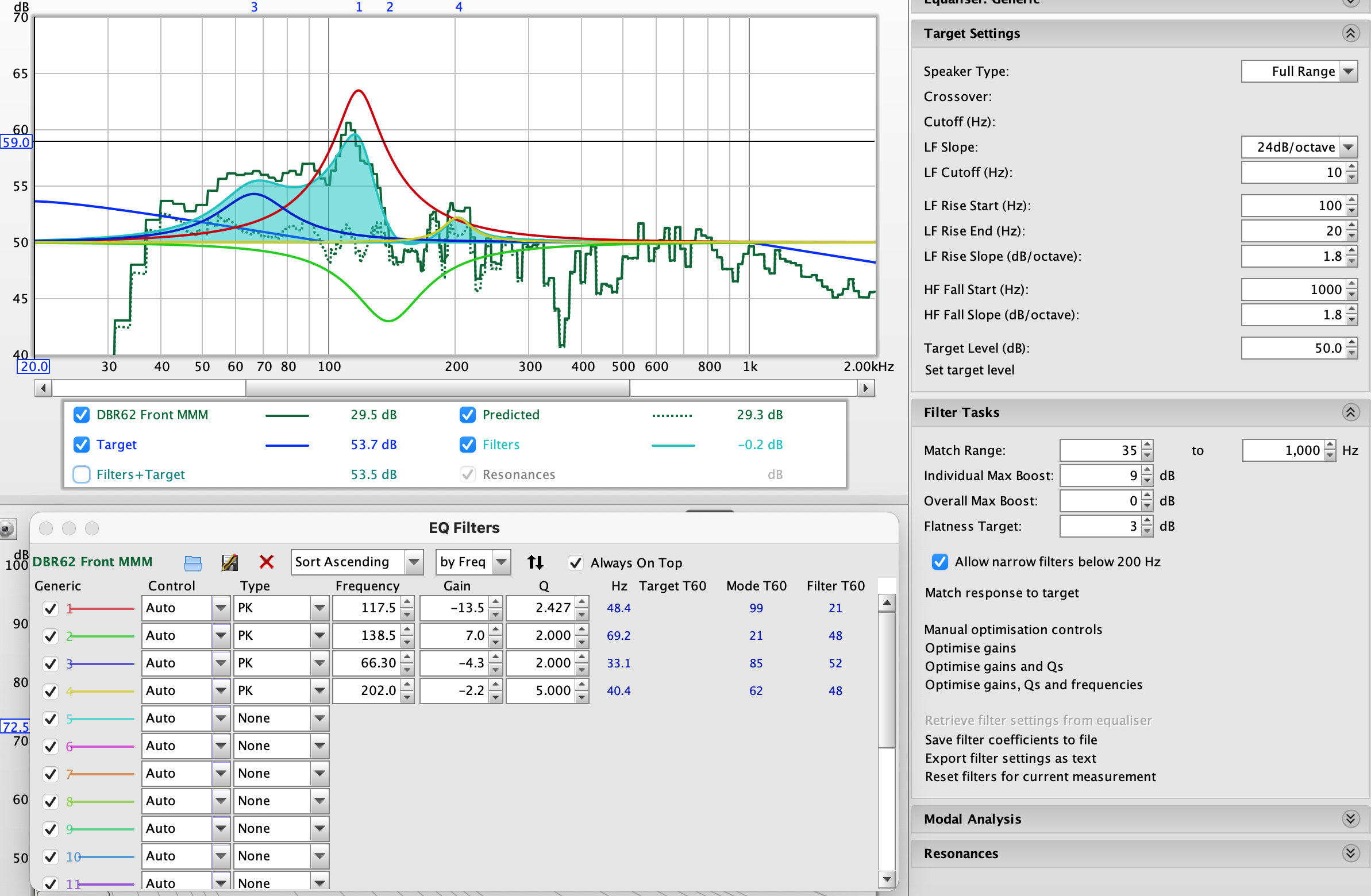Toggle Target trace checkbox
The image size is (1371, 896).
click(x=82, y=445)
